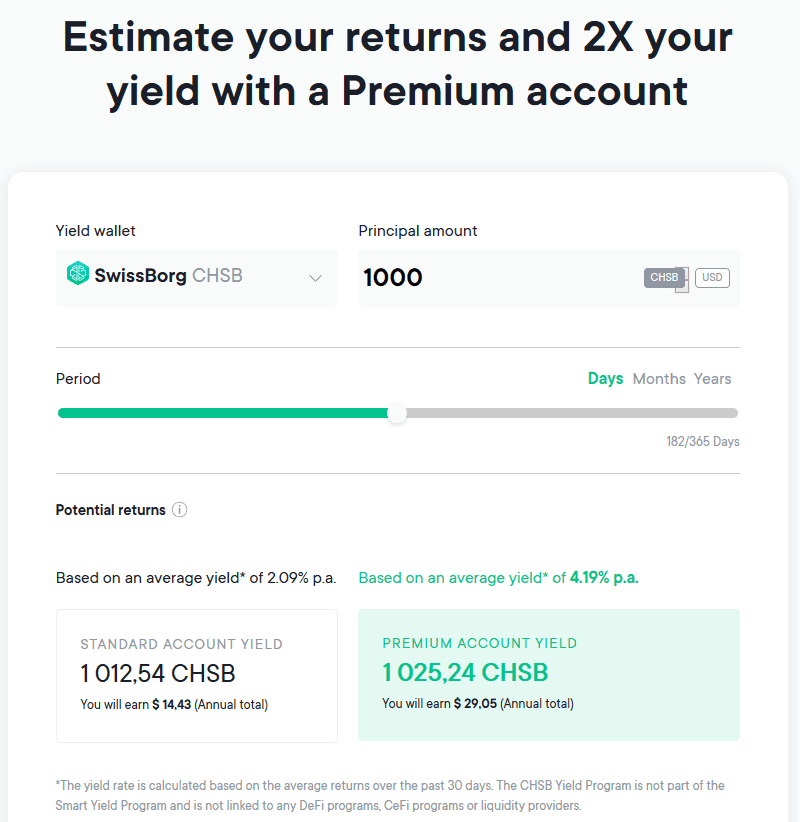Select the Days period unit

[606, 378]
